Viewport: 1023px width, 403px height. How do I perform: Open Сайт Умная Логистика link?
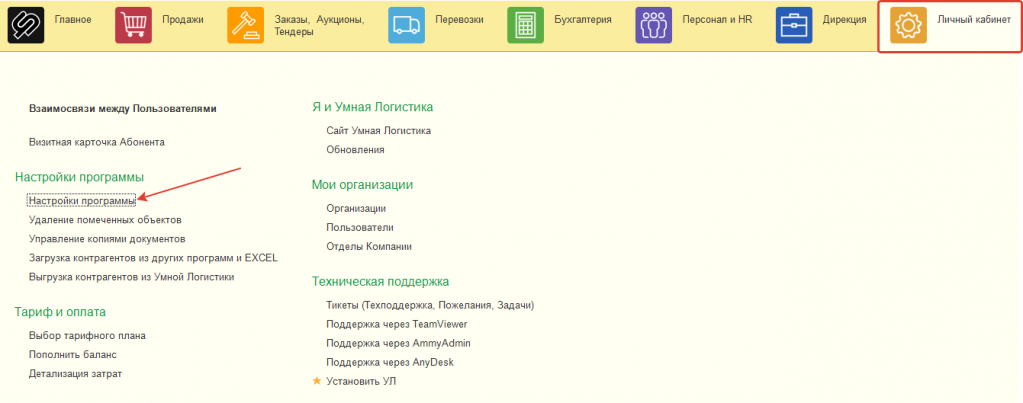tap(378, 130)
